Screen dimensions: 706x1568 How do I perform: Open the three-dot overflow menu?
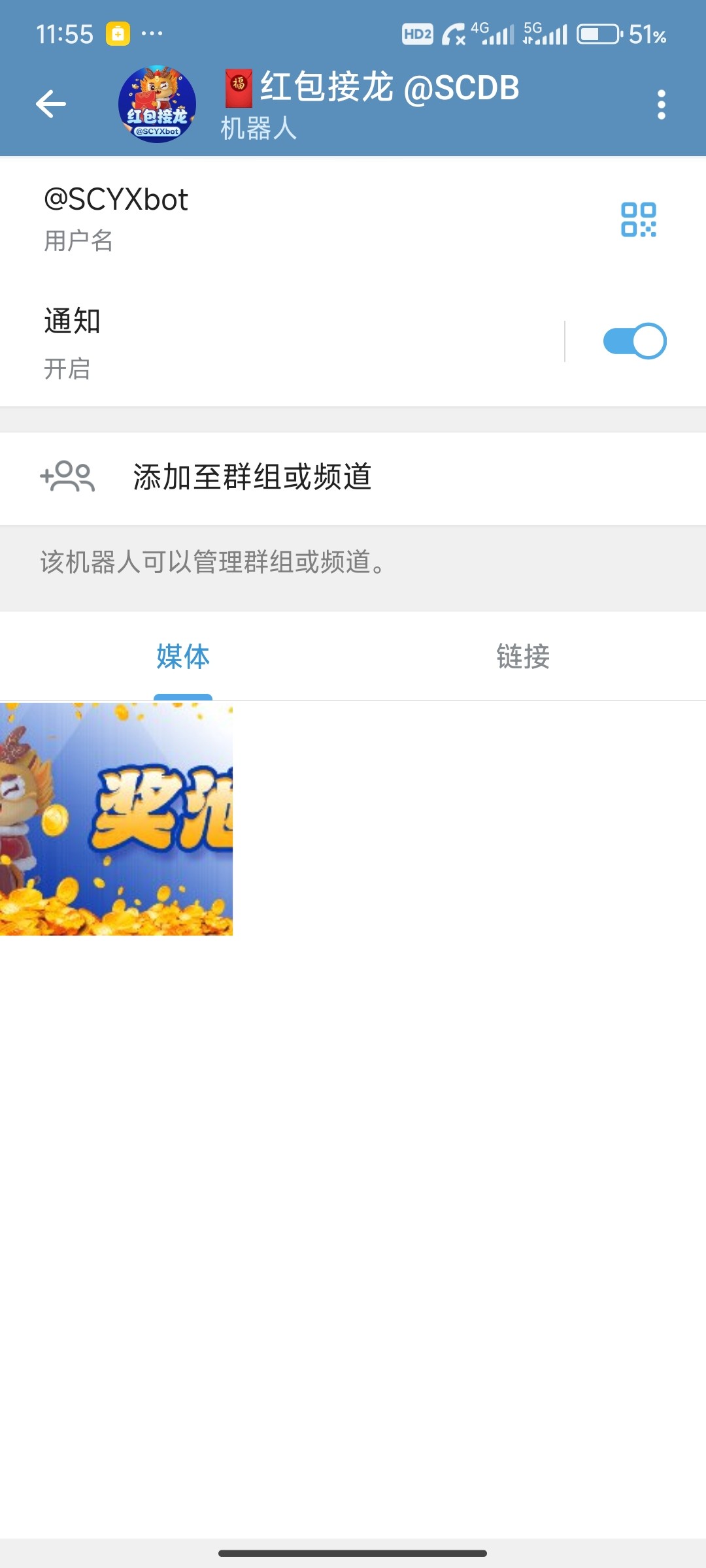coord(661,105)
